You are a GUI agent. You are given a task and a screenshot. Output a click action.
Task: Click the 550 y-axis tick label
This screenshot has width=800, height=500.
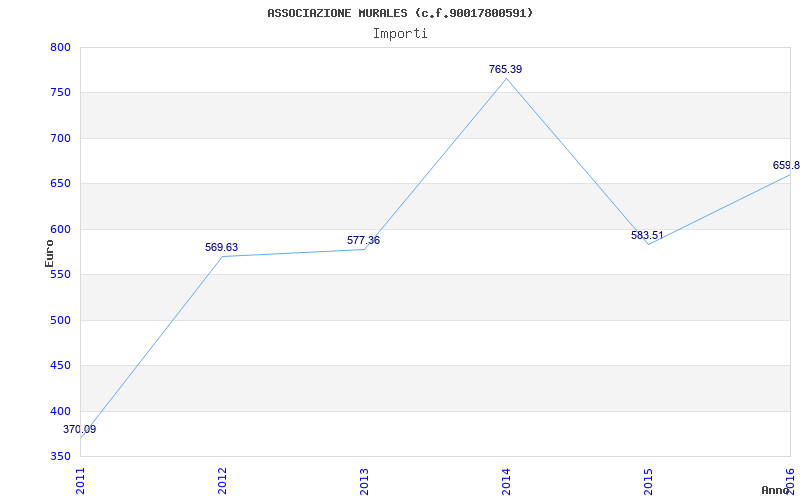tap(60, 274)
